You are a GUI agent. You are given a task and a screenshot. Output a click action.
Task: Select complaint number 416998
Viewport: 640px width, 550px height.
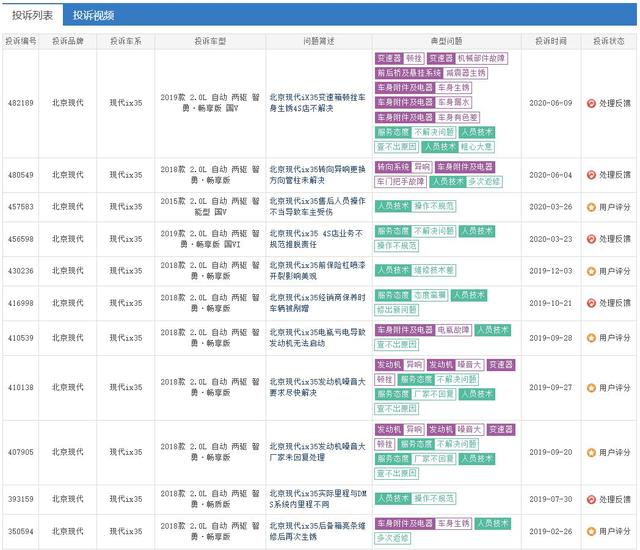(20, 303)
